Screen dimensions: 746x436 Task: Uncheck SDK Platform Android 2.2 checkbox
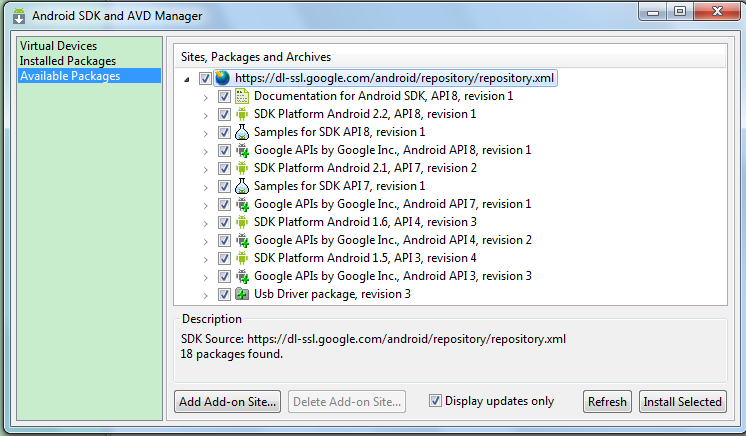point(224,115)
